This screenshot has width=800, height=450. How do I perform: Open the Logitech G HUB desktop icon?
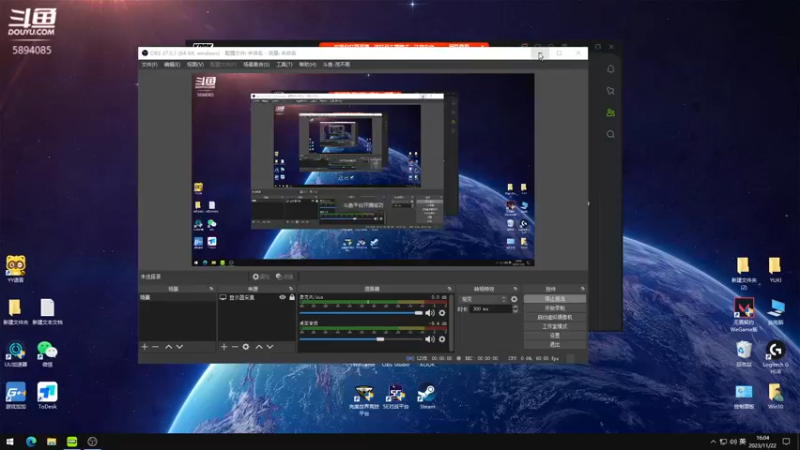[776, 356]
